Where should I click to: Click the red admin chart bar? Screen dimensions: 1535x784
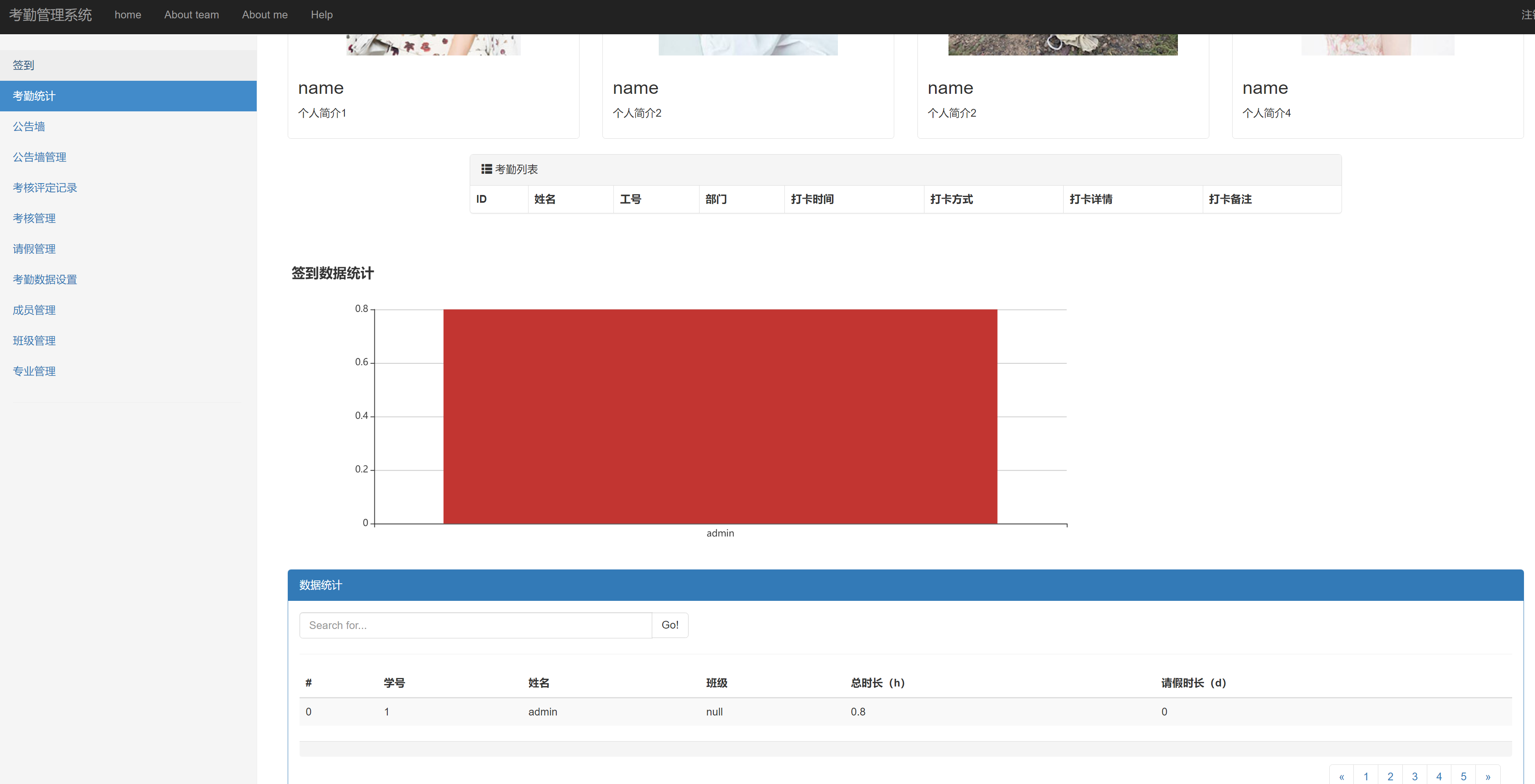(720, 416)
